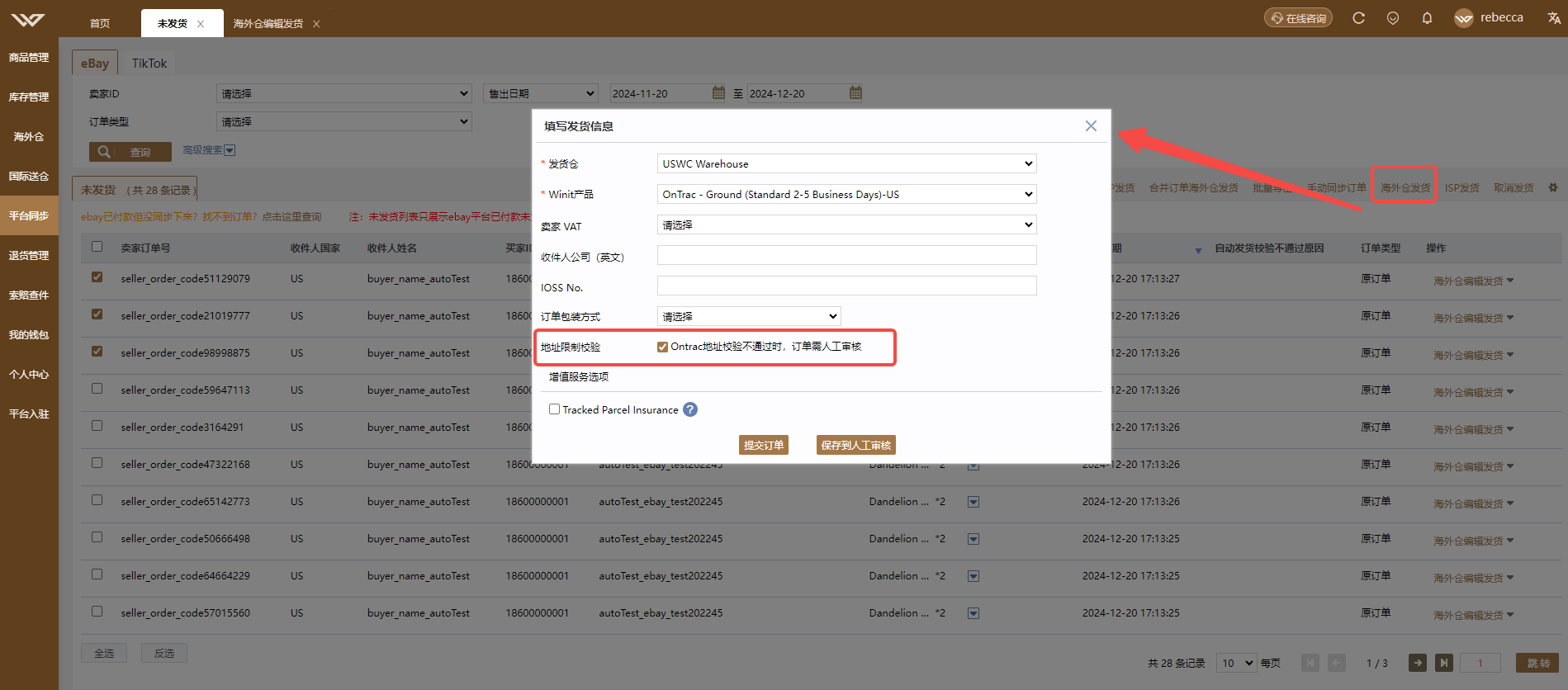Open the 卖家ID dropdown
The width and height of the screenshot is (1568, 690).
(x=343, y=93)
